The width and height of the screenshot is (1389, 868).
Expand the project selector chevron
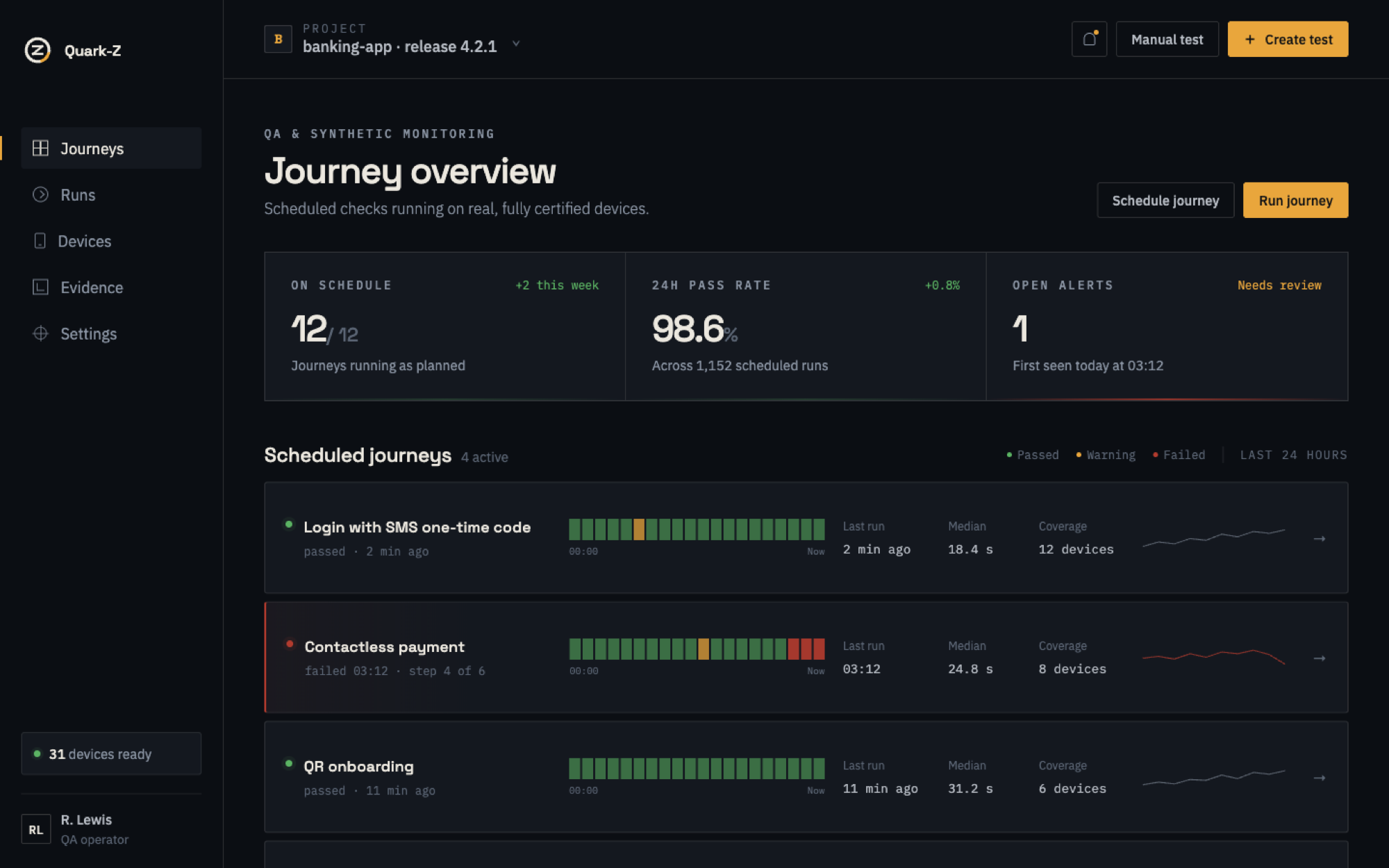pyautogui.click(x=516, y=44)
